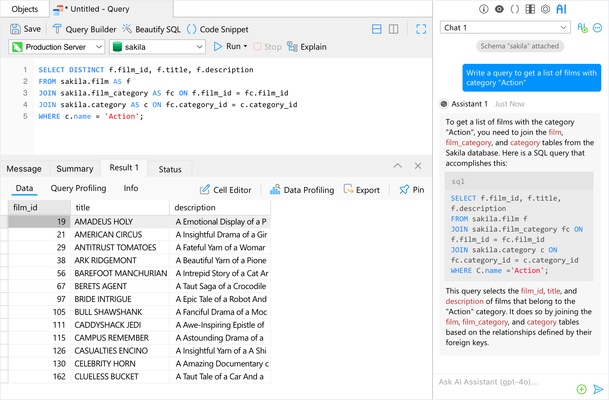
Task: Click Explain to view the query plan
Action: [306, 47]
